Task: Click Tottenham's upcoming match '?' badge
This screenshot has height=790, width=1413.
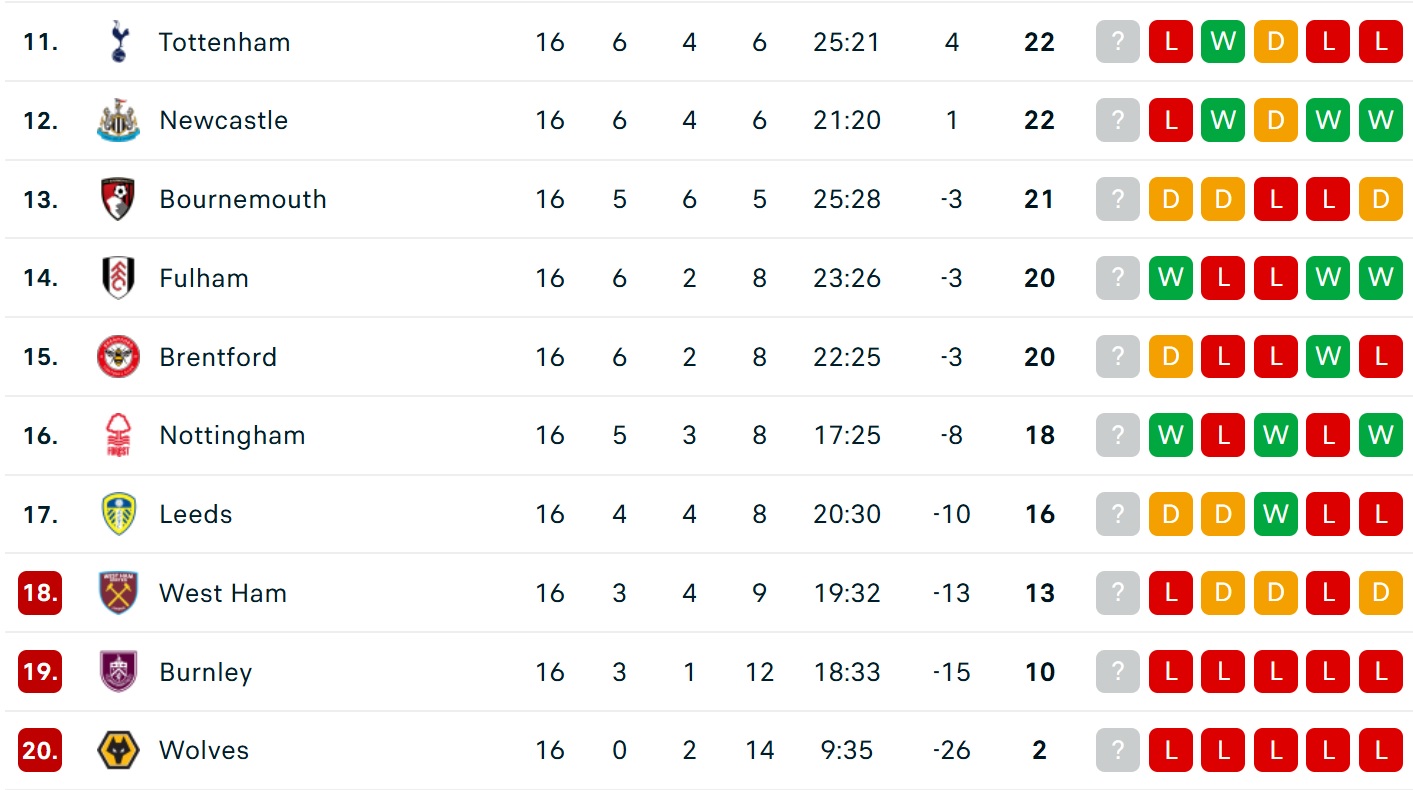Action: pos(1118,42)
